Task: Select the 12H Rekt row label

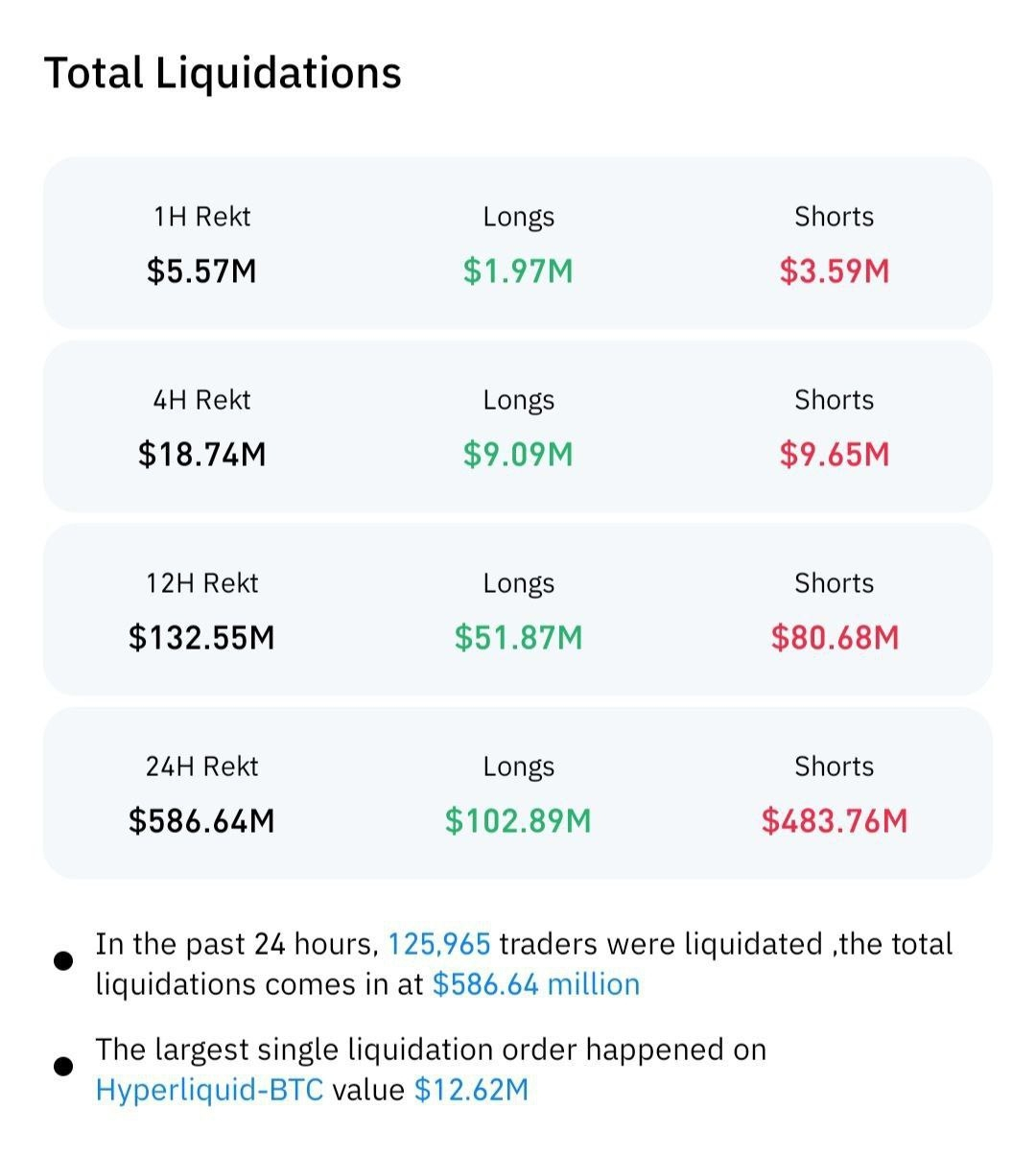Action: point(201,583)
